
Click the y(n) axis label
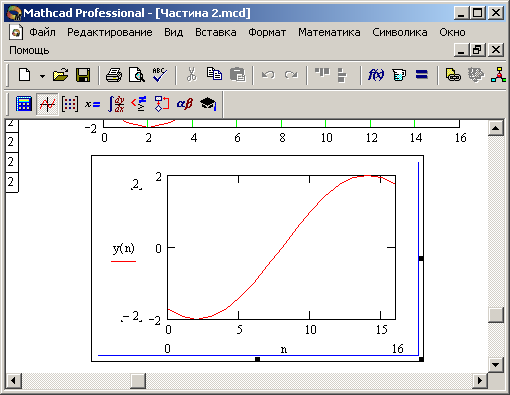tap(124, 249)
